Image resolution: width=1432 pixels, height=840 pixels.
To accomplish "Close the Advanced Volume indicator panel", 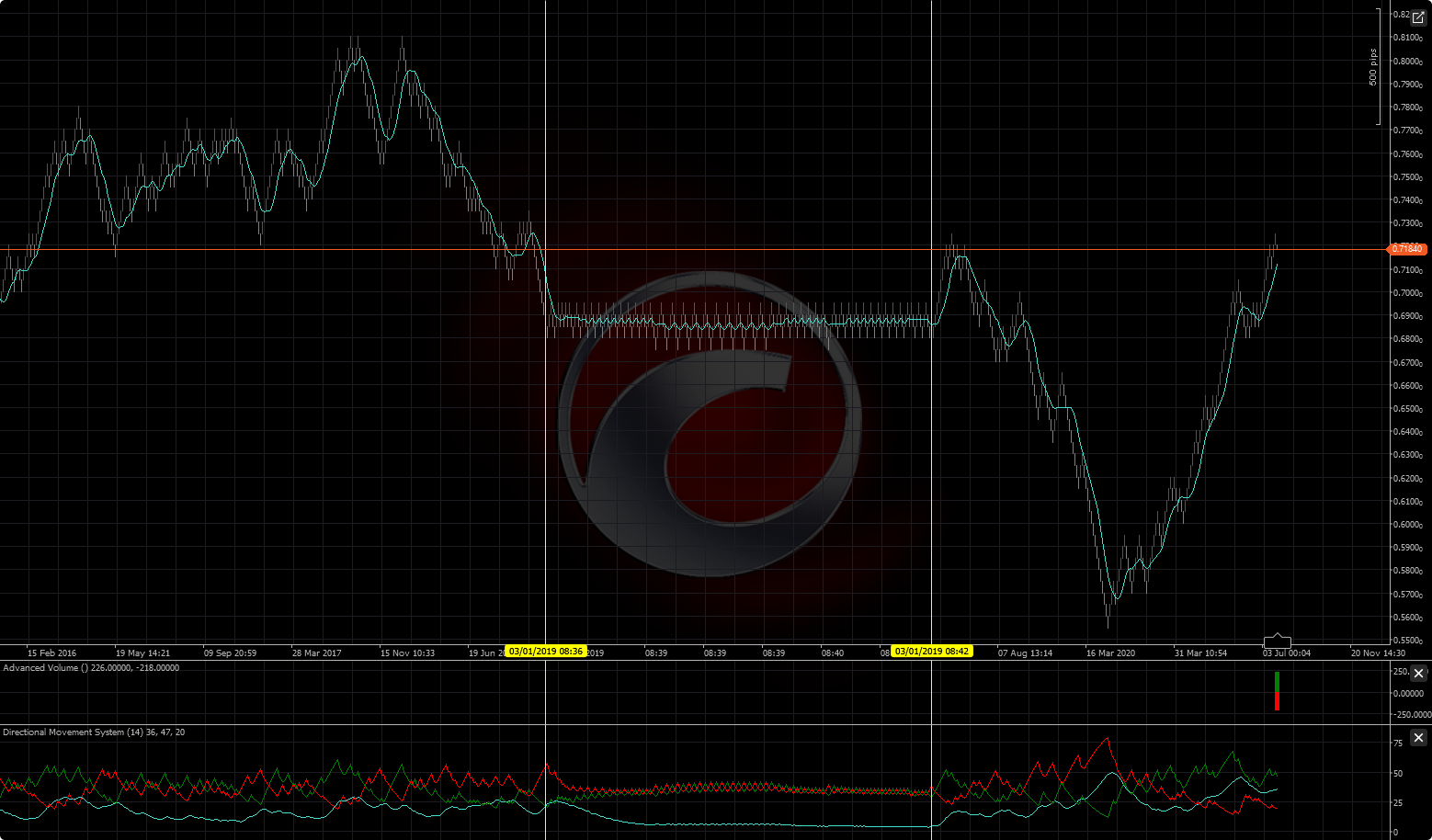I will point(1418,674).
